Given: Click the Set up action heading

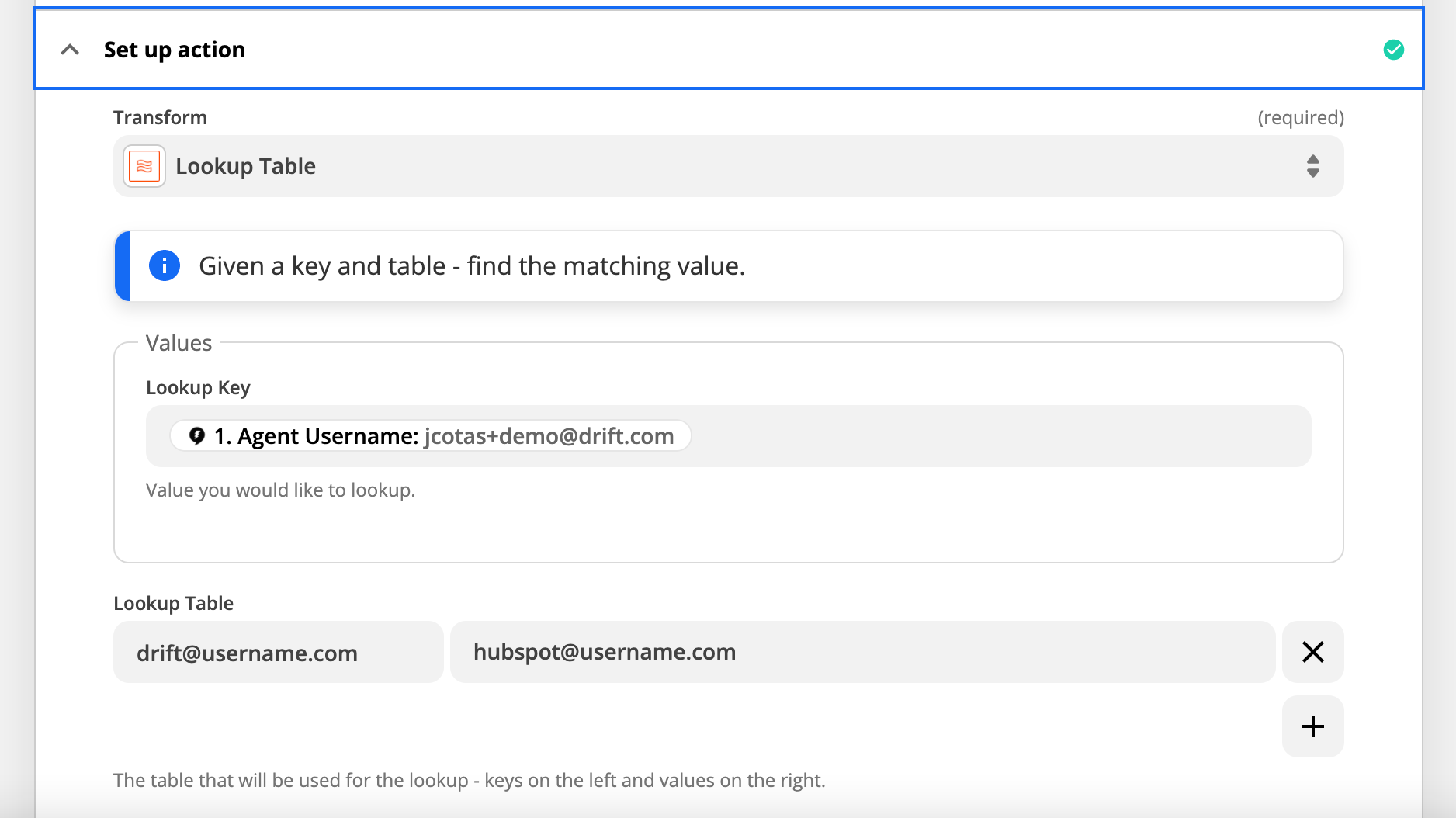Looking at the screenshot, I should 175,50.
